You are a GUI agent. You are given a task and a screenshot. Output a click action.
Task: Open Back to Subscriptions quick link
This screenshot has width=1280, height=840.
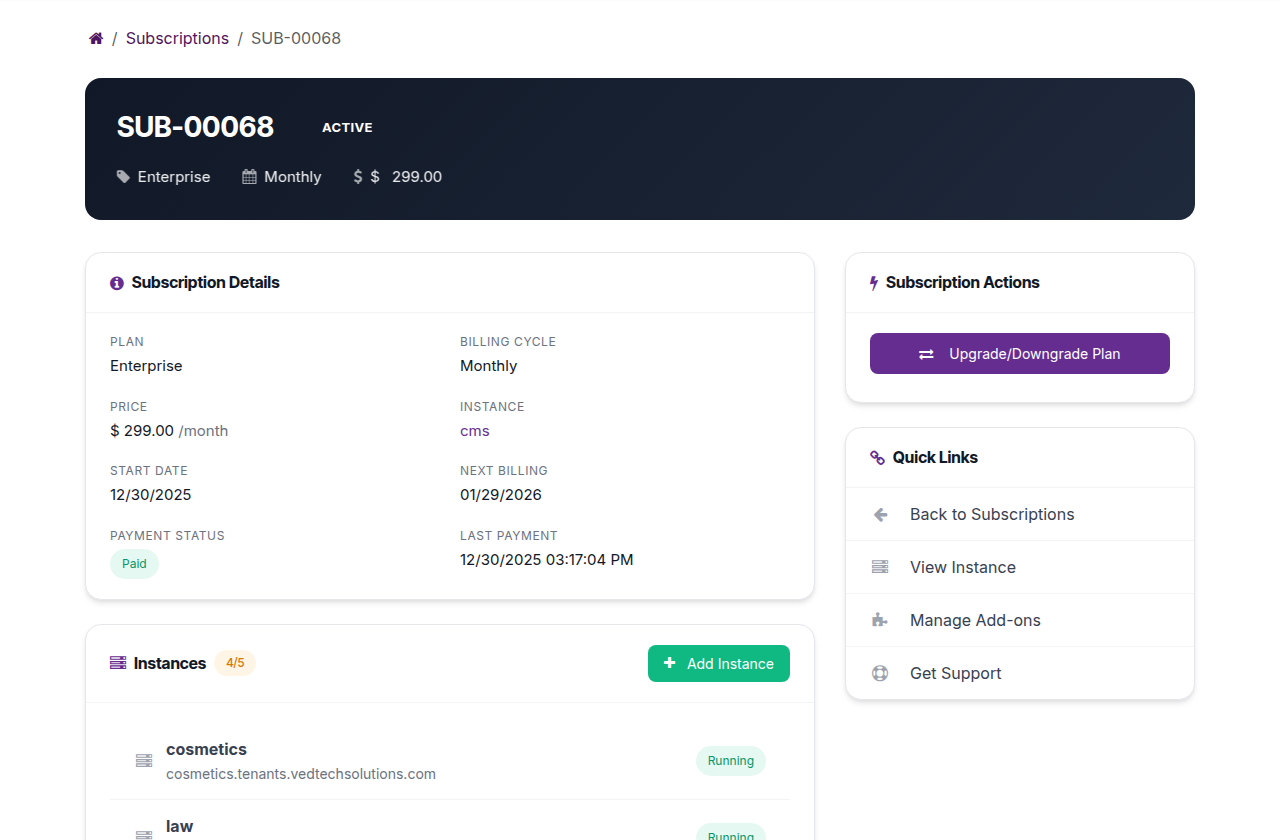click(1020, 514)
